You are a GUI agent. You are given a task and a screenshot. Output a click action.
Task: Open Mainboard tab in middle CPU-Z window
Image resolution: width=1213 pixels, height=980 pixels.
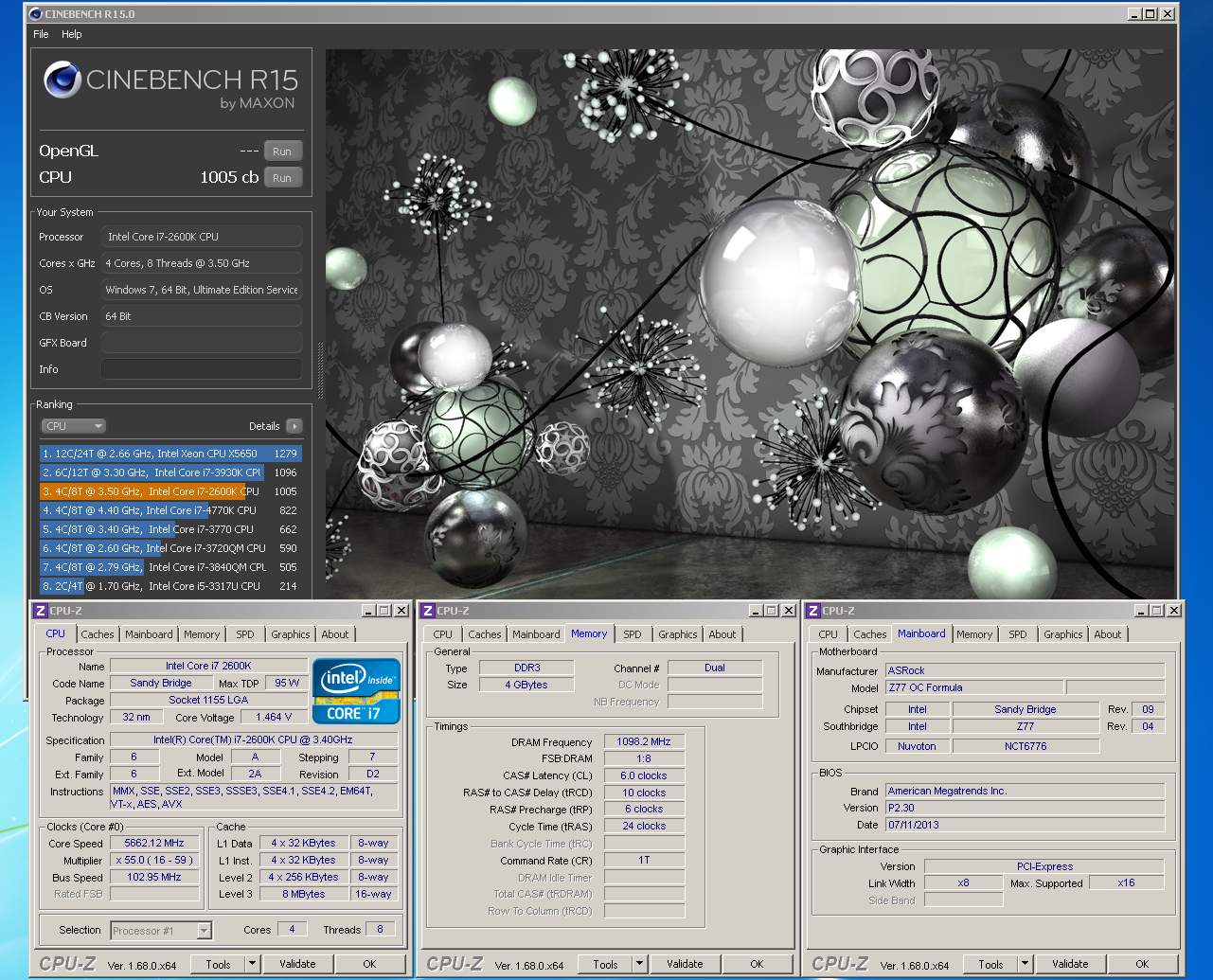click(x=536, y=634)
